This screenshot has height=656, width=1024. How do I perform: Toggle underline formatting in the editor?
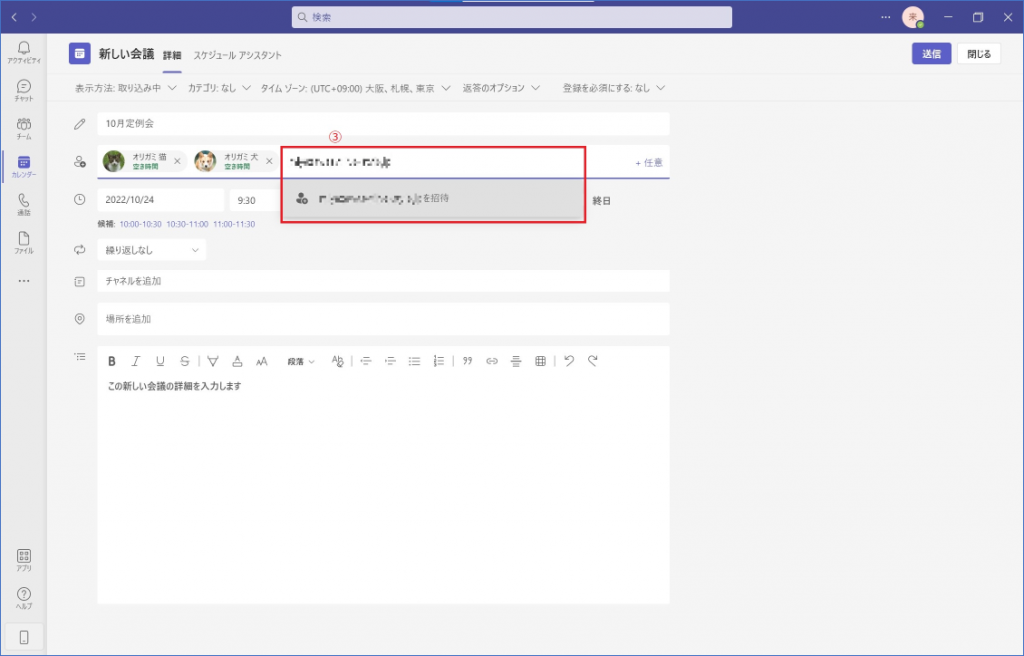tap(160, 361)
